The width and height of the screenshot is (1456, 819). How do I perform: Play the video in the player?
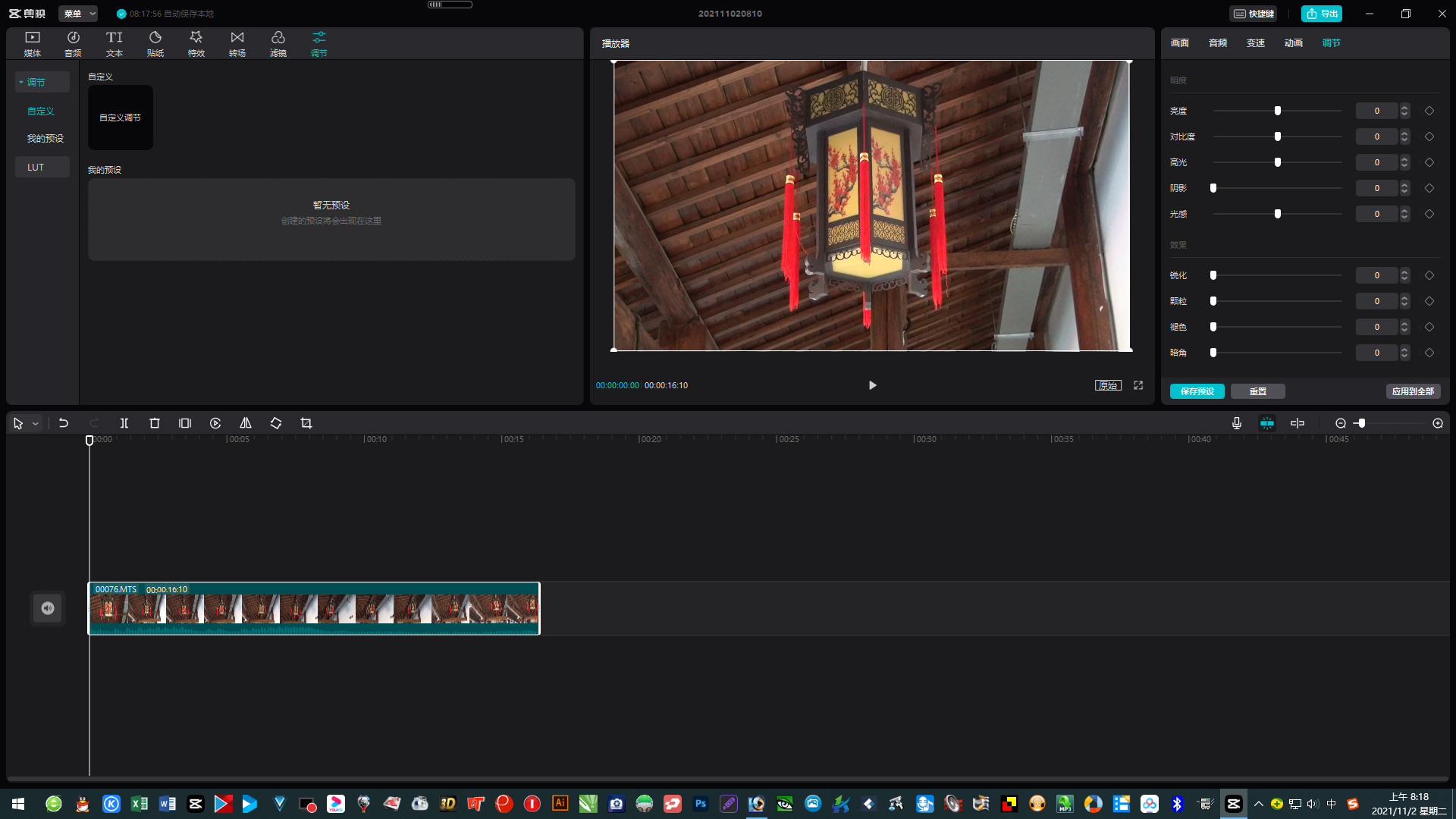click(x=873, y=385)
